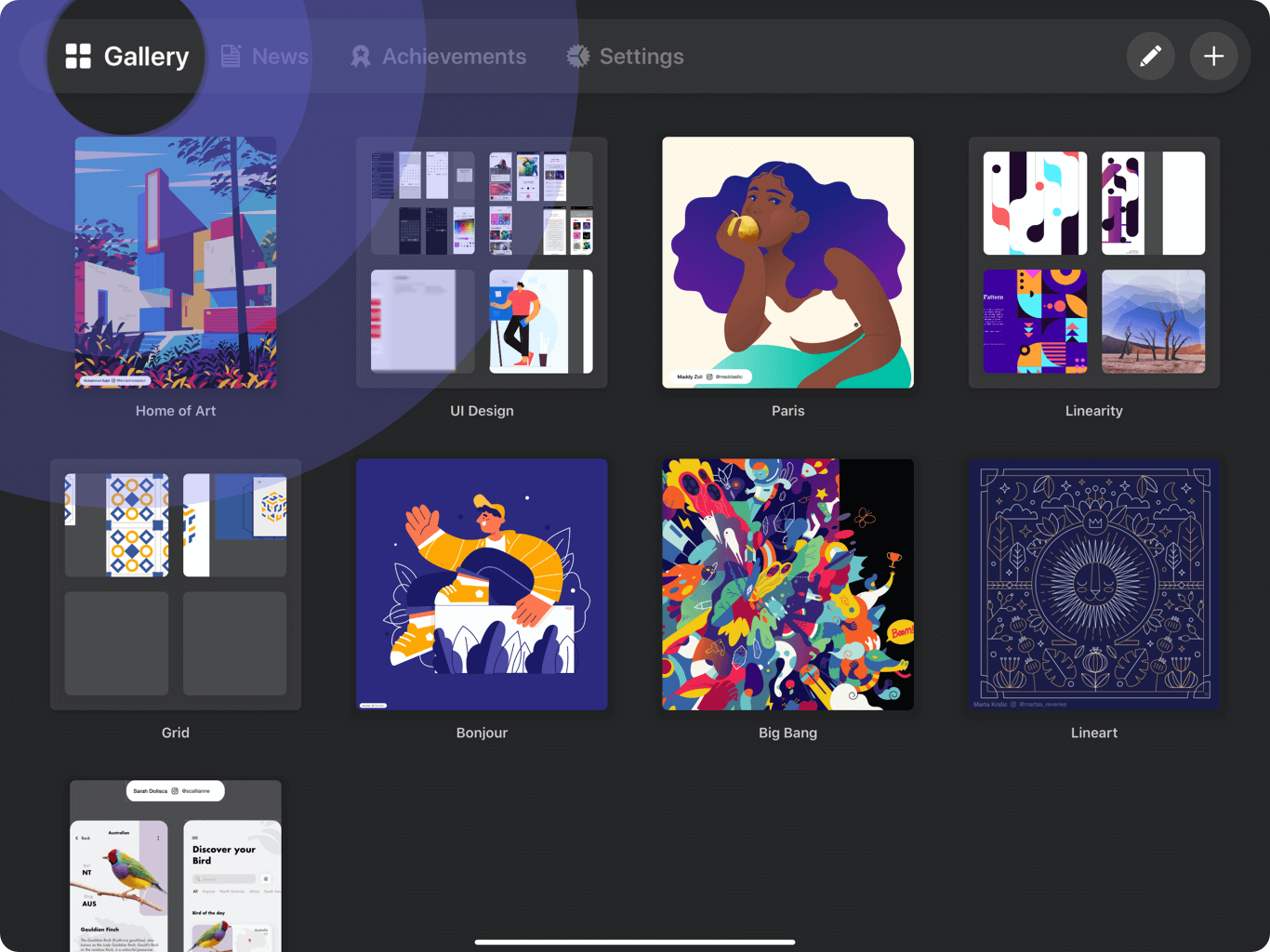The width and height of the screenshot is (1270, 952).
Task: Go to the Settings tab
Action: 625,57
